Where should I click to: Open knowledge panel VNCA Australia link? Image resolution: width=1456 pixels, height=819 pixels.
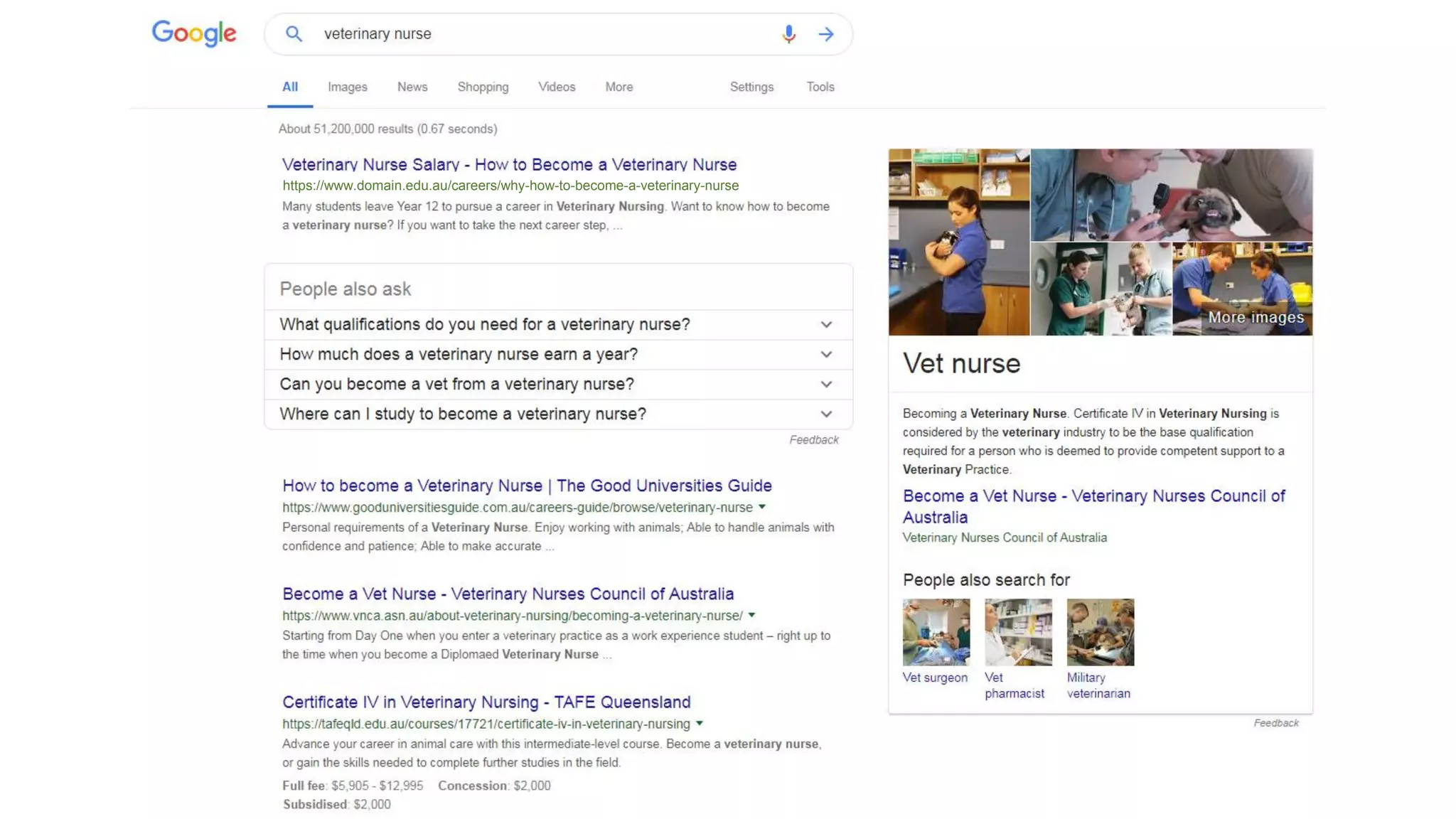1093,506
